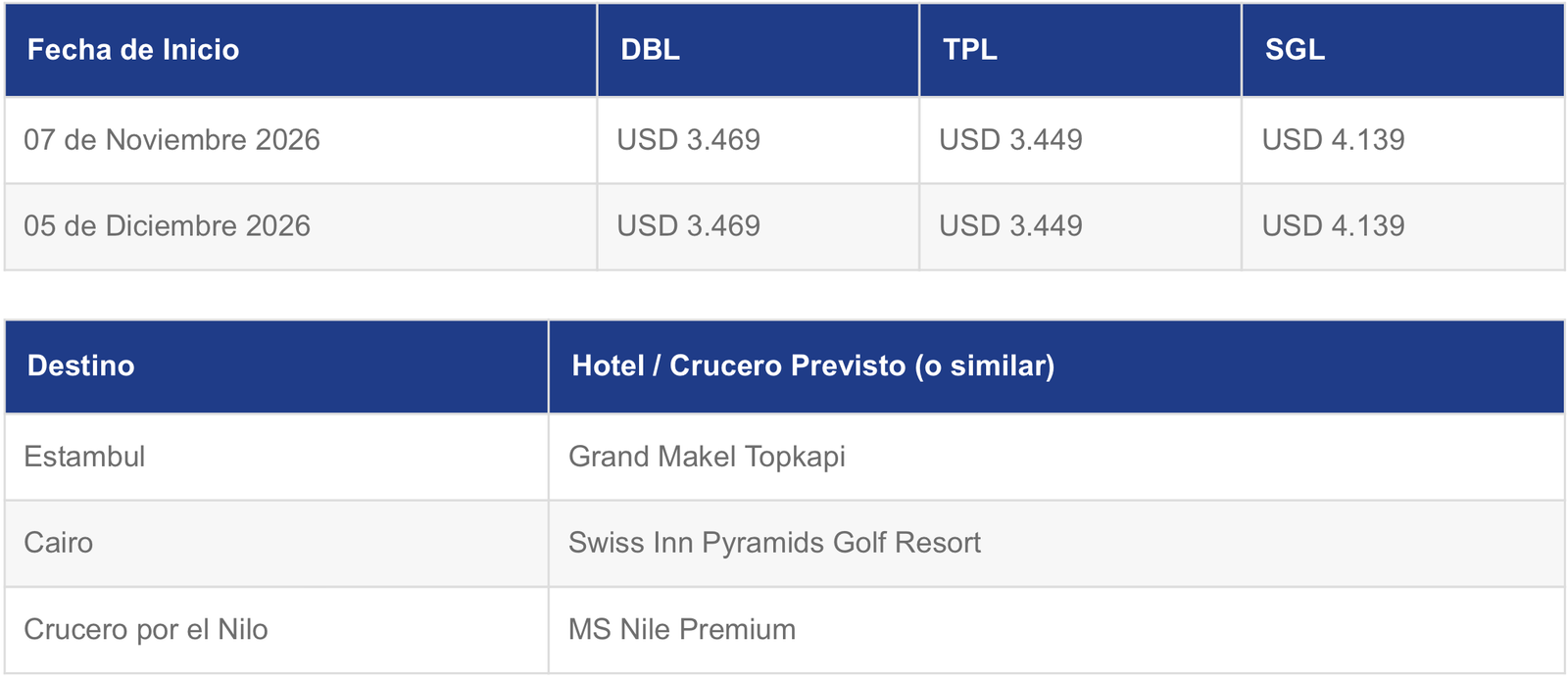Click Swiss Inn Pyramids Golf Resort
This screenshot has height=680, width=1568.
pos(774,543)
